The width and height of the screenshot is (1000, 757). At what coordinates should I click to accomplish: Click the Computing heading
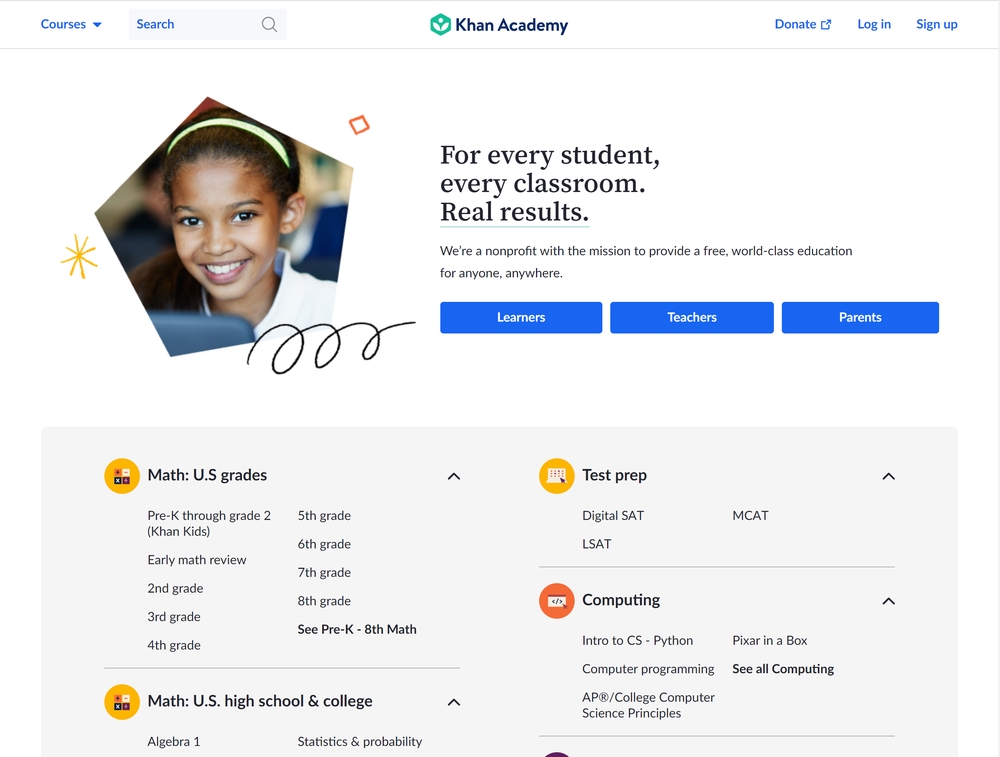click(621, 600)
